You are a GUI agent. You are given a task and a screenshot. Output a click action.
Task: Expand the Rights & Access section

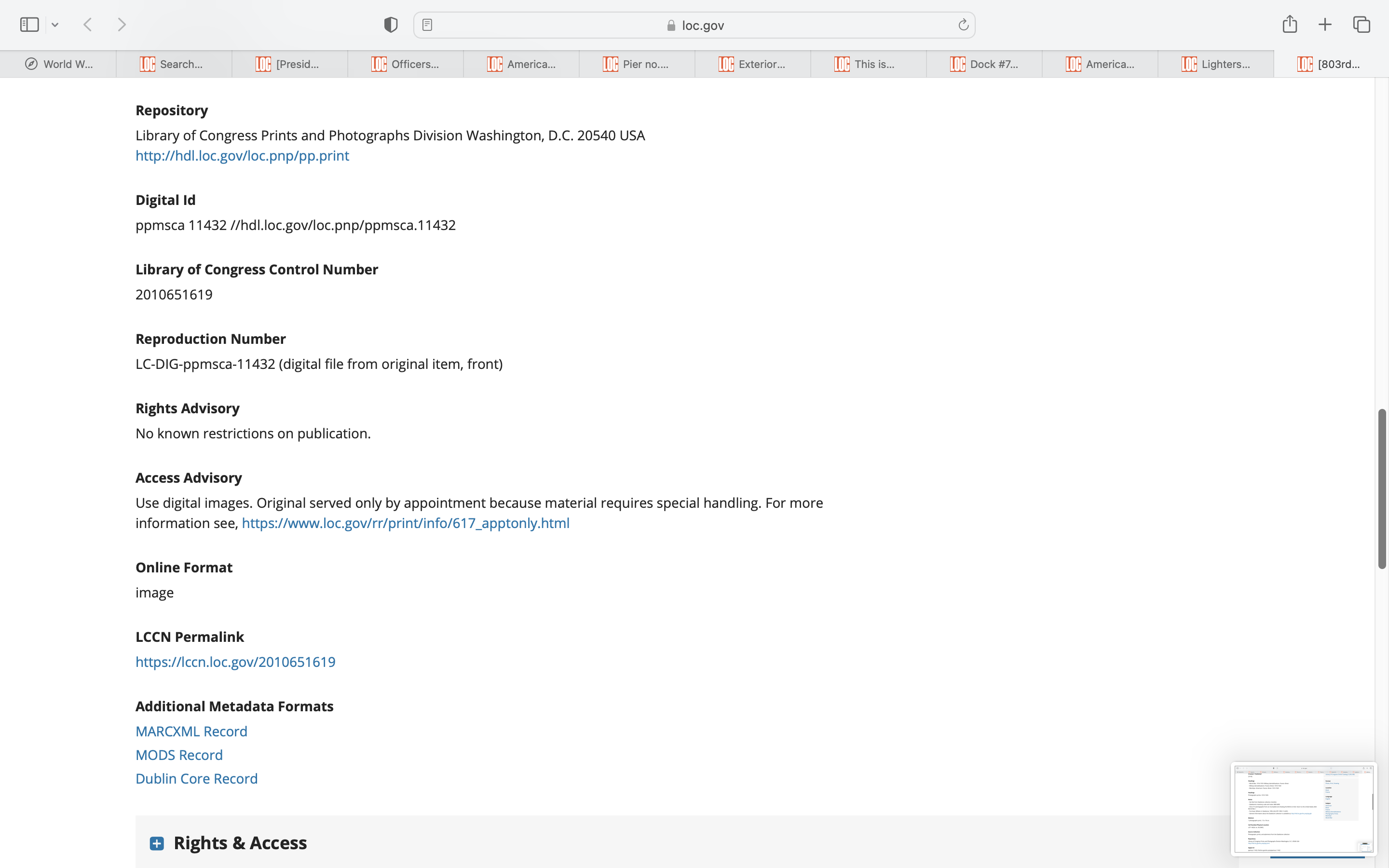tap(157, 843)
